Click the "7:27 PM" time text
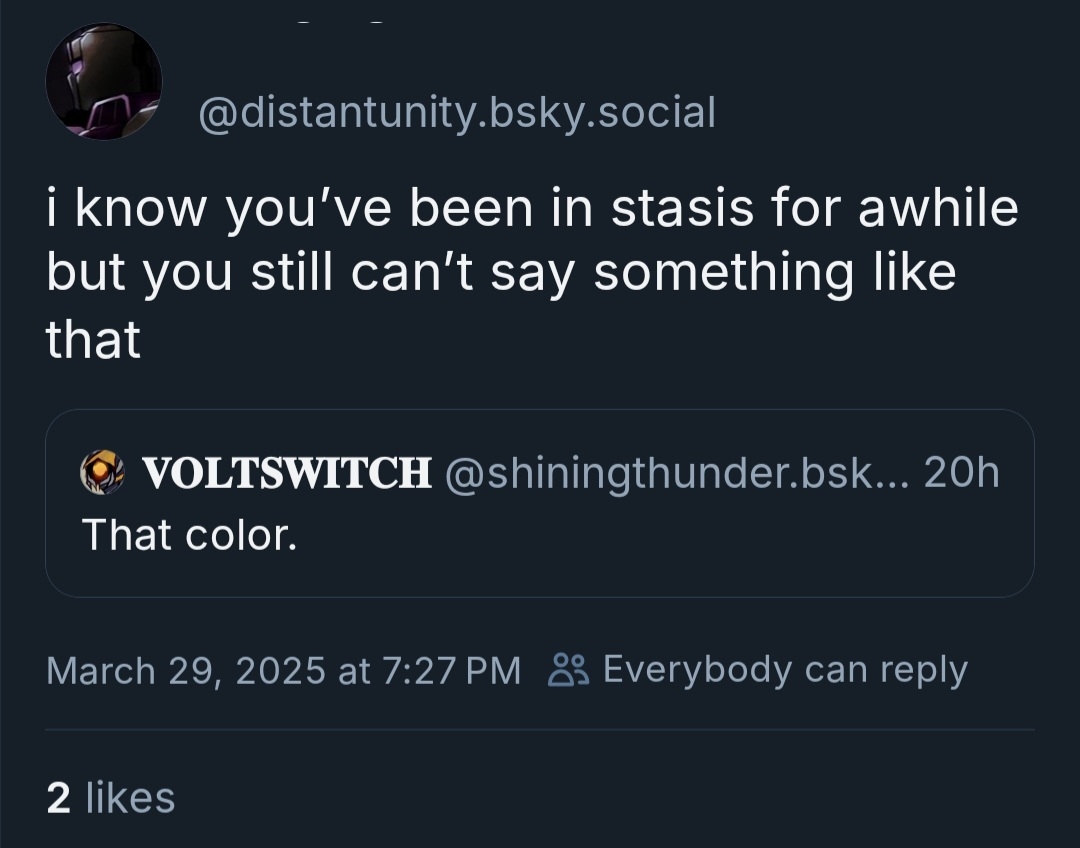This screenshot has width=1080, height=848. pyautogui.click(x=453, y=670)
